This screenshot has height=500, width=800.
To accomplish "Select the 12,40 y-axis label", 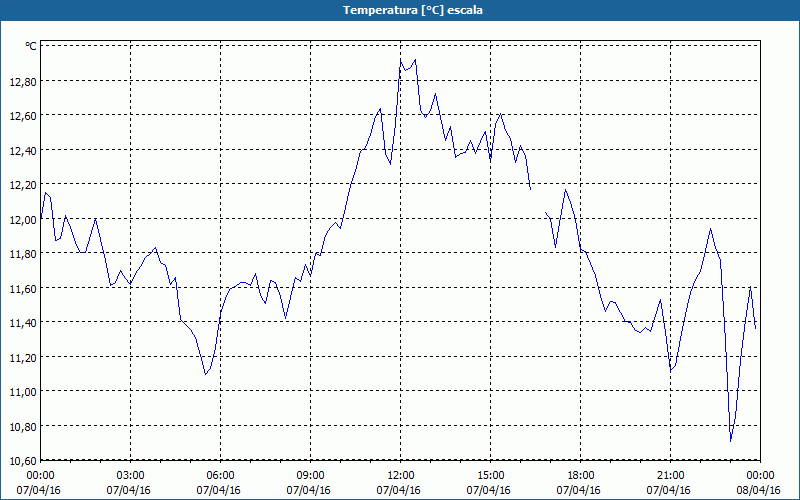I will tap(23, 151).
